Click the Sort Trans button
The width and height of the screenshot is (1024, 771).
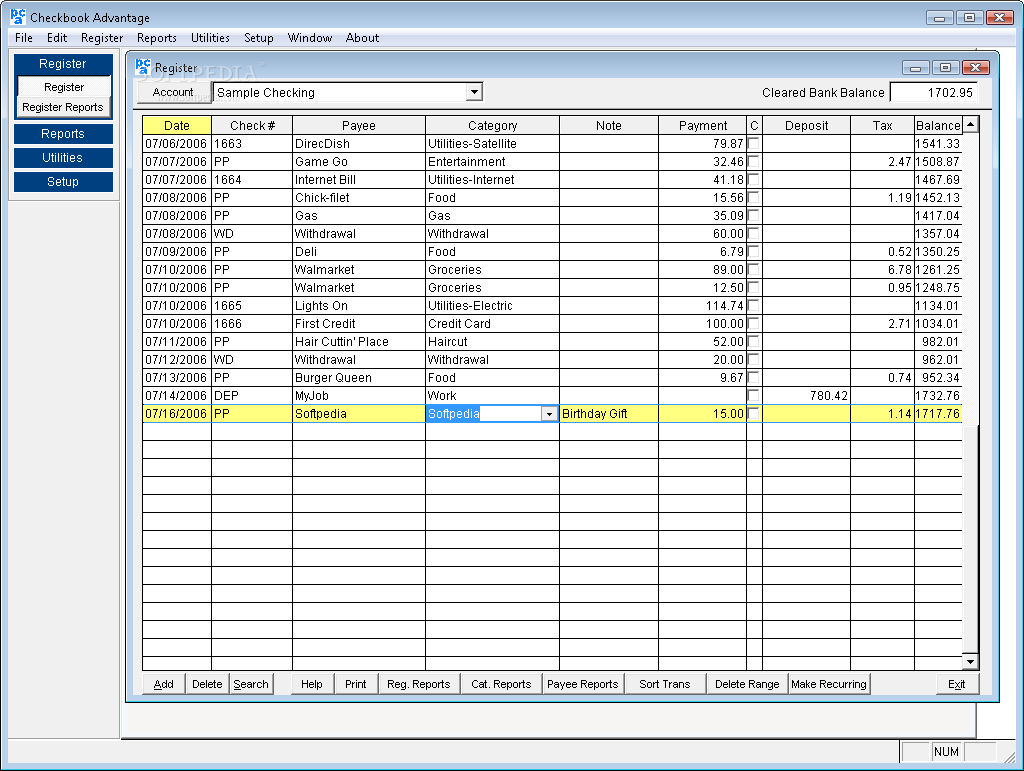tap(664, 684)
